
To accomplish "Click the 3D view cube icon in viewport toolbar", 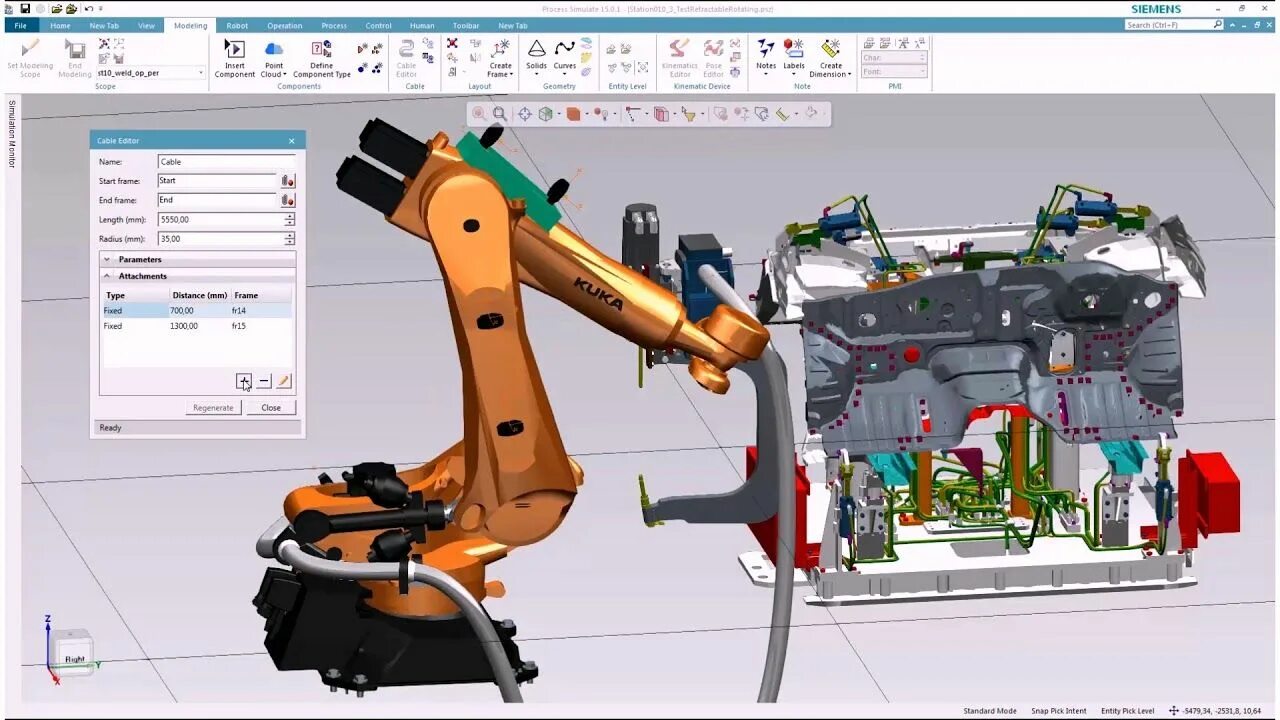I will click(x=545, y=114).
